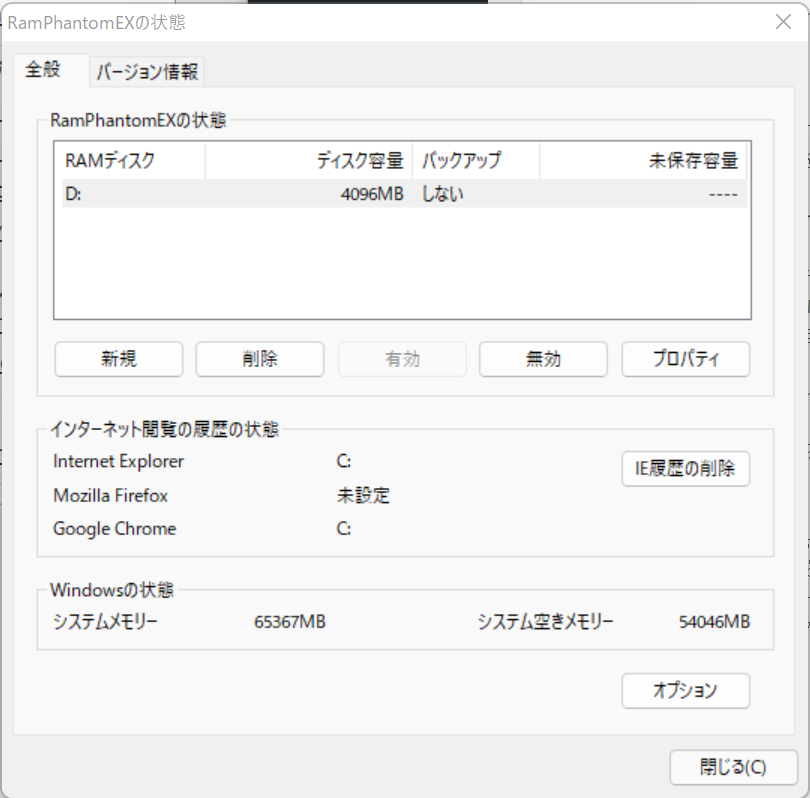The width and height of the screenshot is (810, 798).
Task: Click the Mozilla Firefox label
Action: (x=111, y=496)
